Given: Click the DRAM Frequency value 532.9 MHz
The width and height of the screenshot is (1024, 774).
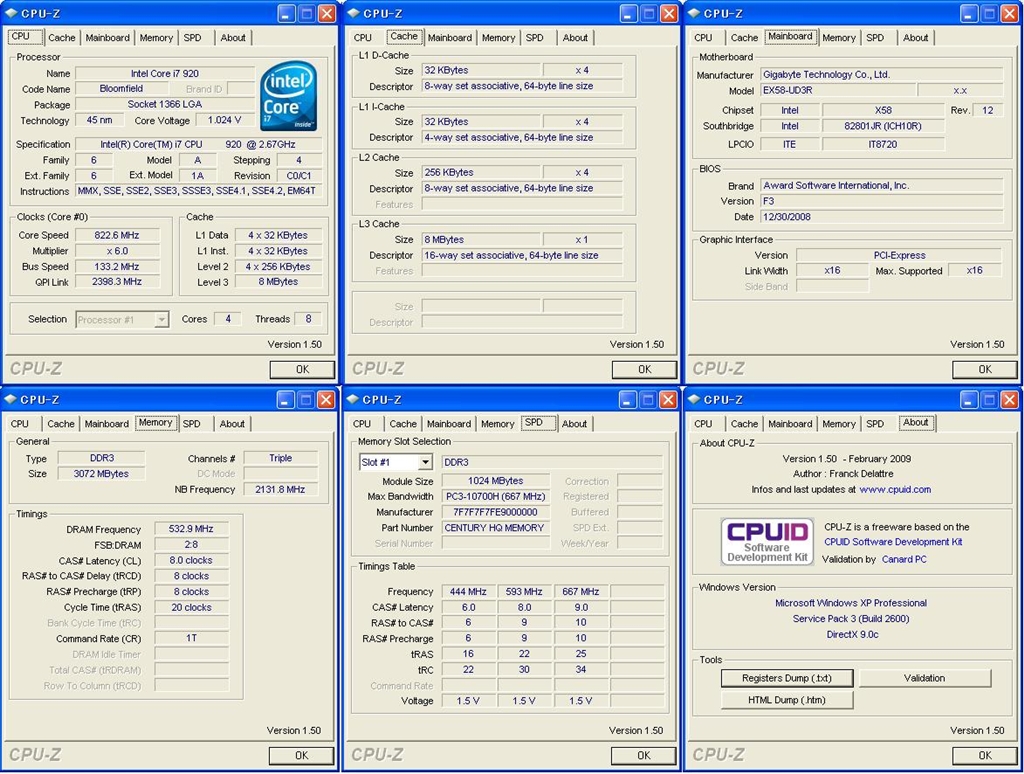Looking at the screenshot, I should click(x=191, y=529).
